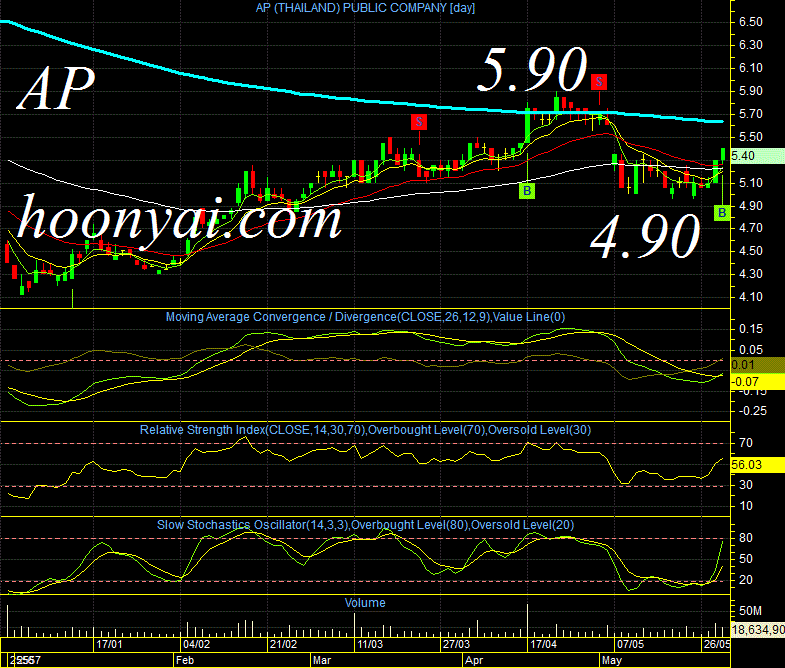Click the 6.10 price axis label
Screen dimensions: 785x668
click(750, 68)
